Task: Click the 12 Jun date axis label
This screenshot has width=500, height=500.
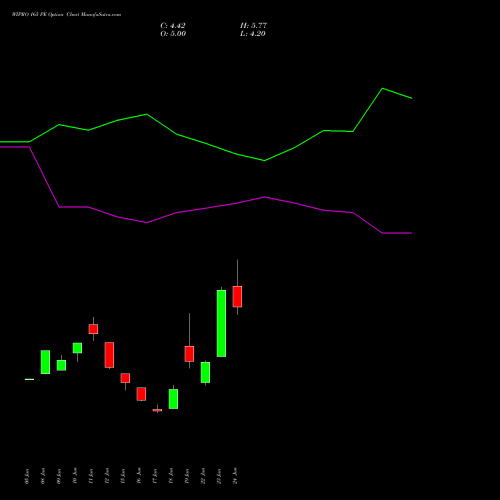Action: pyautogui.click(x=107, y=476)
